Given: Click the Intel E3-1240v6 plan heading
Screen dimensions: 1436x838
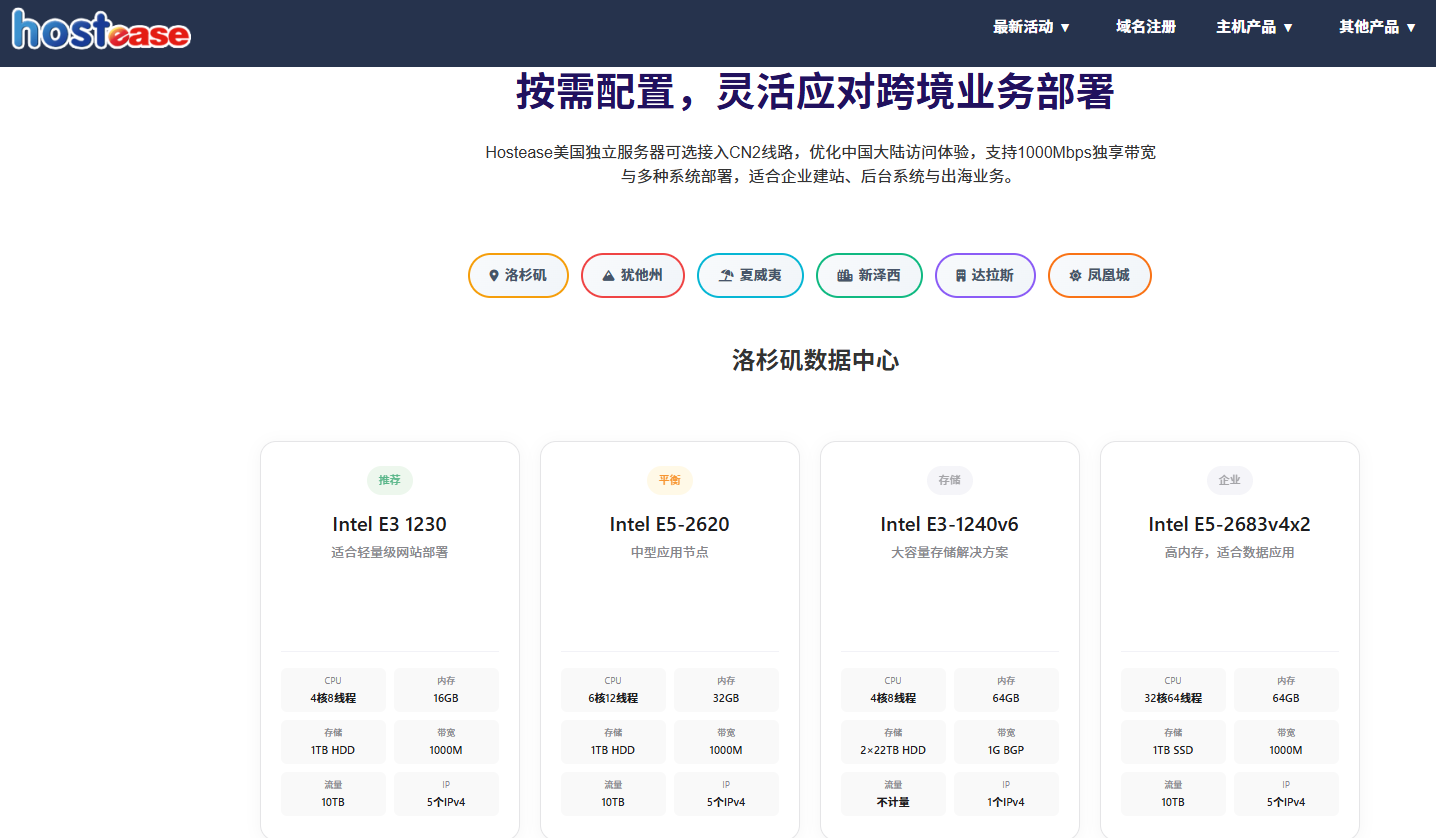Looking at the screenshot, I should tap(950, 524).
